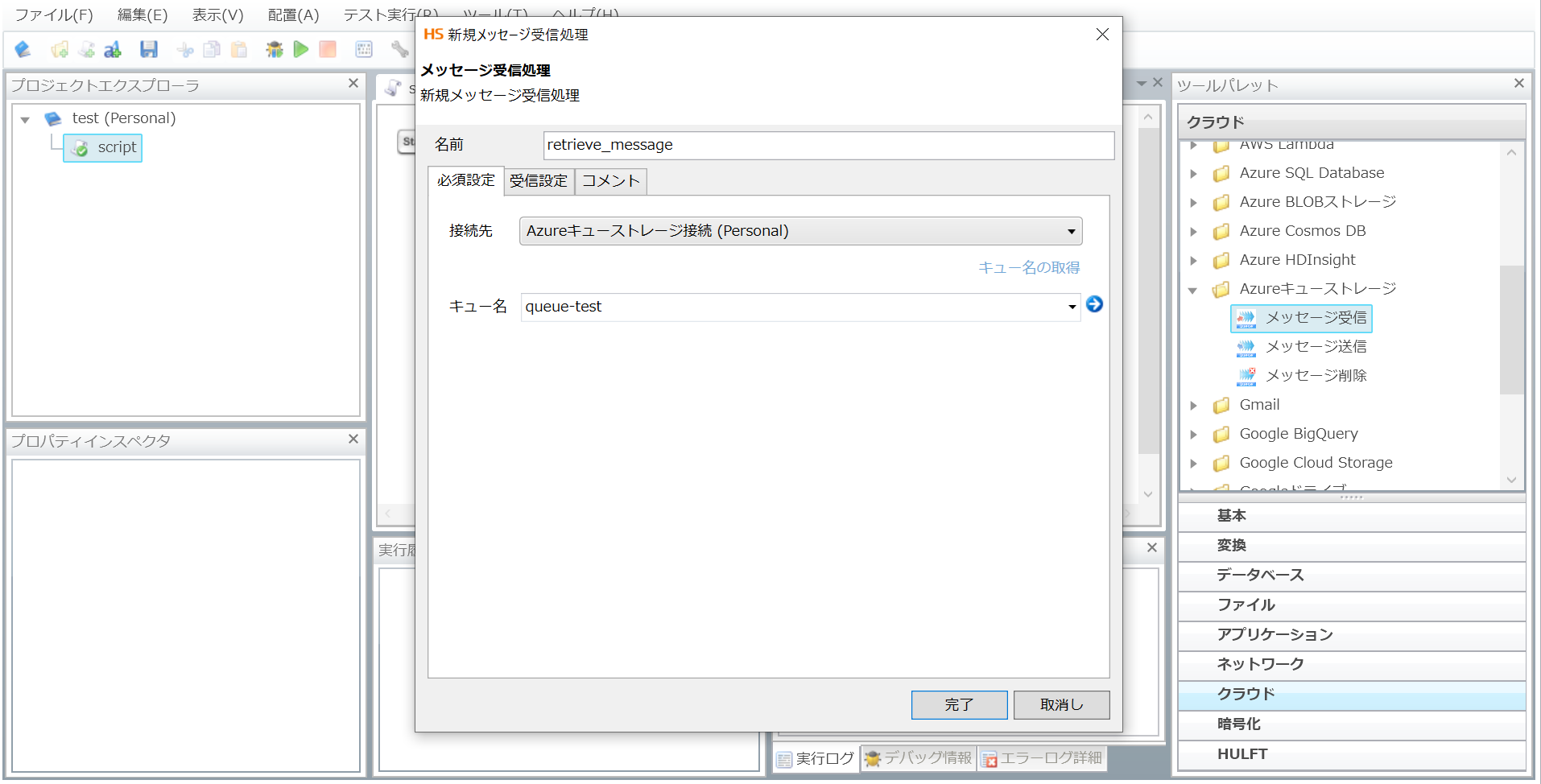Select the メッセージ受信 component in tool palette
Screen dimensions: 1541x784
(x=1315, y=318)
